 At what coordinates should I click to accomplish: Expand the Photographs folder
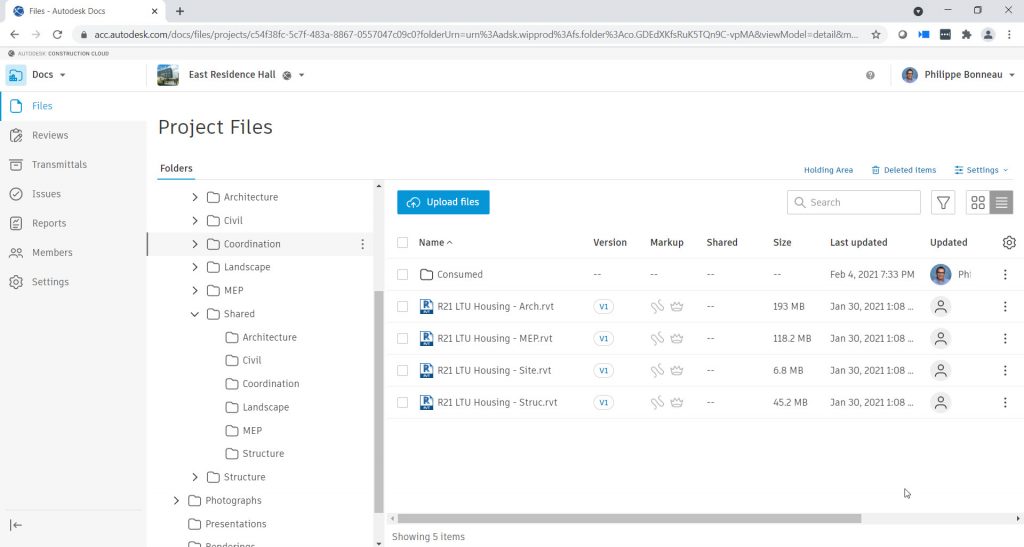pyautogui.click(x=177, y=500)
